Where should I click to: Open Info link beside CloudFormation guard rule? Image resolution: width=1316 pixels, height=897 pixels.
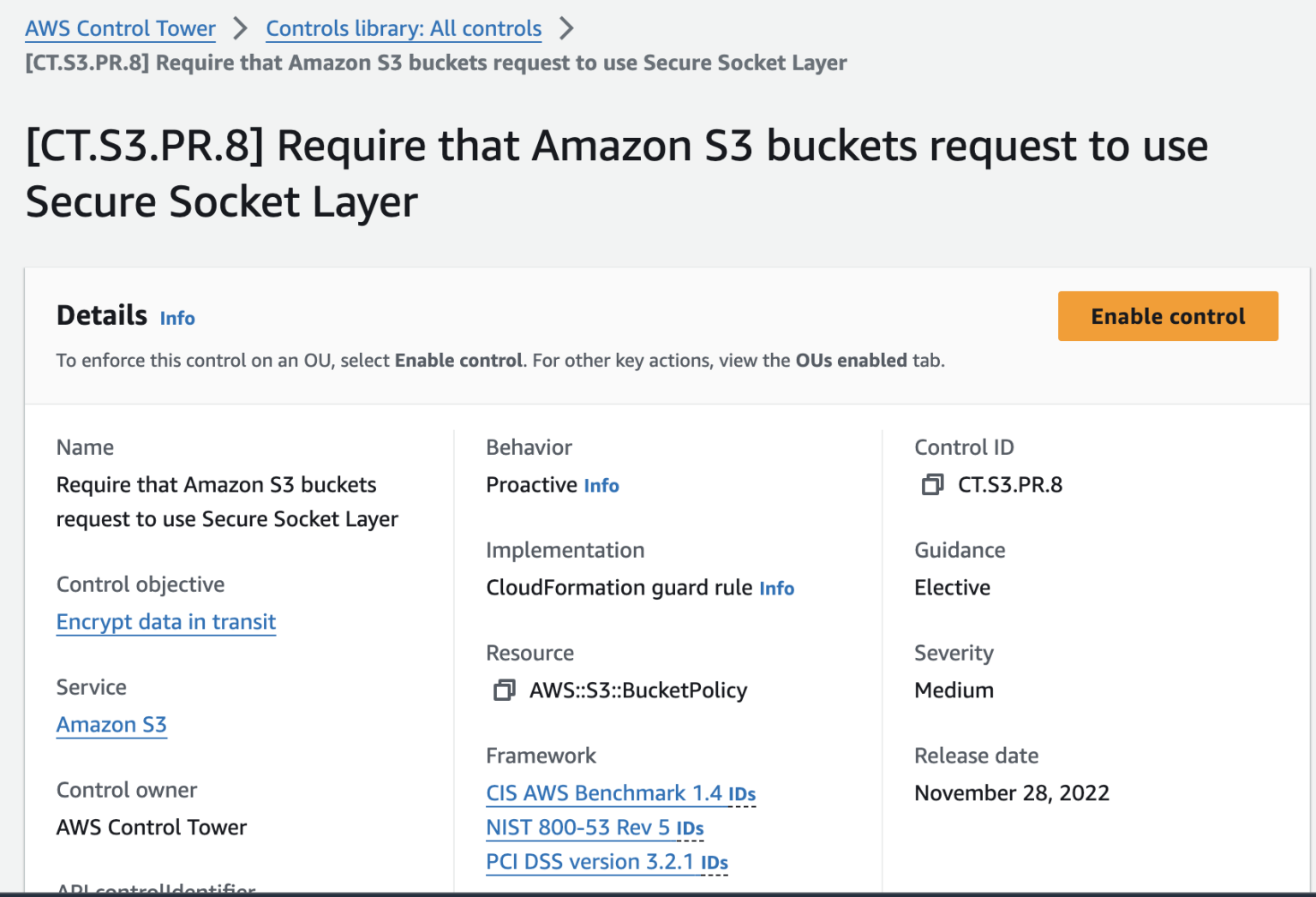click(776, 589)
